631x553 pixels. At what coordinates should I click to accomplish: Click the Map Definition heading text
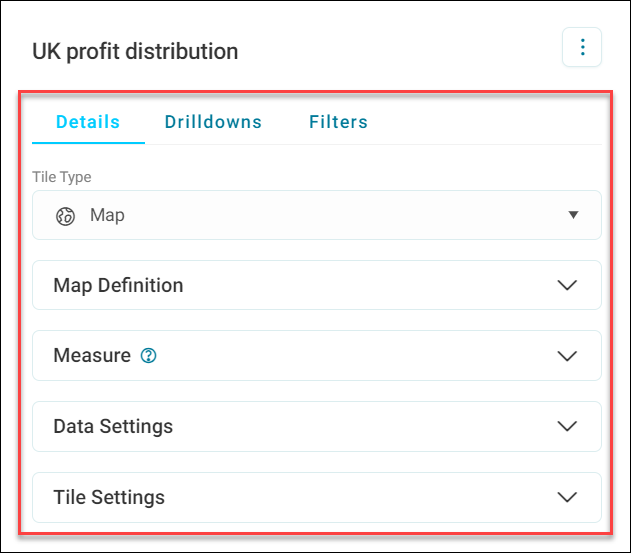[118, 285]
